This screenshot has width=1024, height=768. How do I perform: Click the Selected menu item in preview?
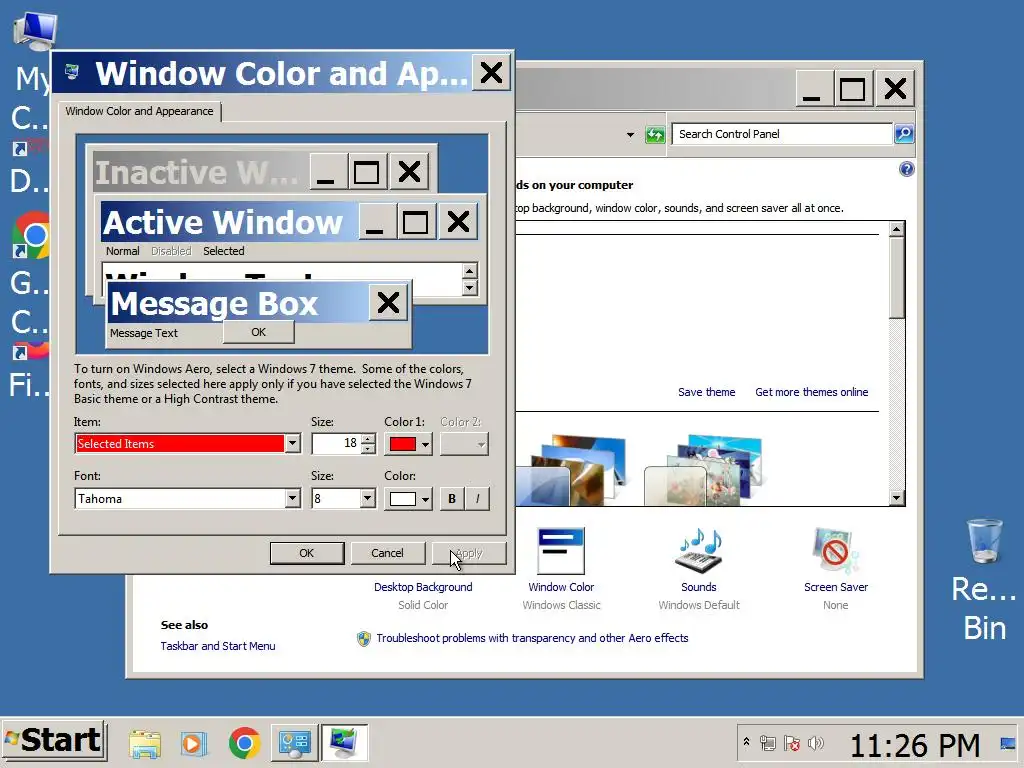click(223, 251)
